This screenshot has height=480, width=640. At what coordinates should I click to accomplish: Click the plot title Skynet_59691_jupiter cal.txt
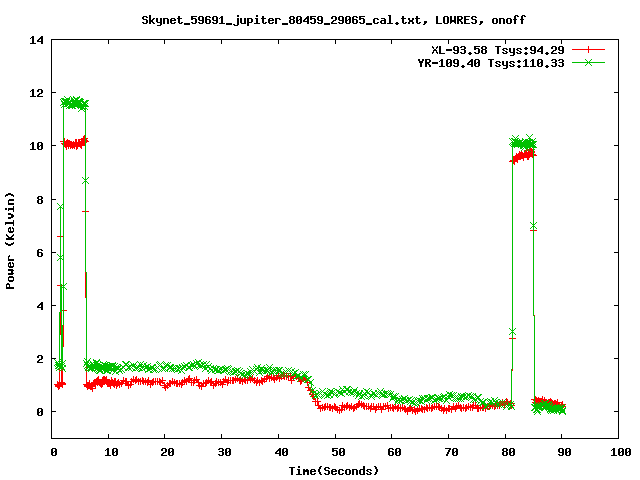(333, 20)
